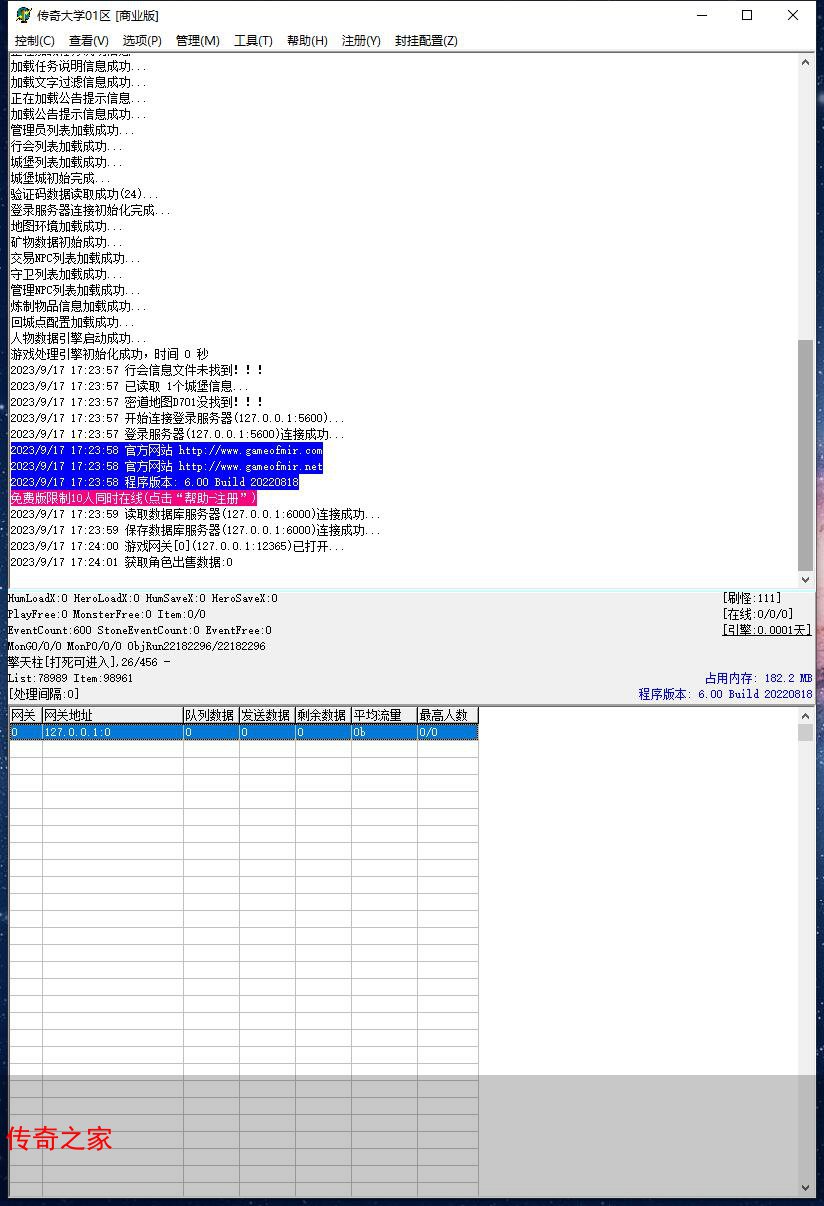Click the log scroll down arrow
The height and width of the screenshot is (1206, 824).
tap(806, 579)
